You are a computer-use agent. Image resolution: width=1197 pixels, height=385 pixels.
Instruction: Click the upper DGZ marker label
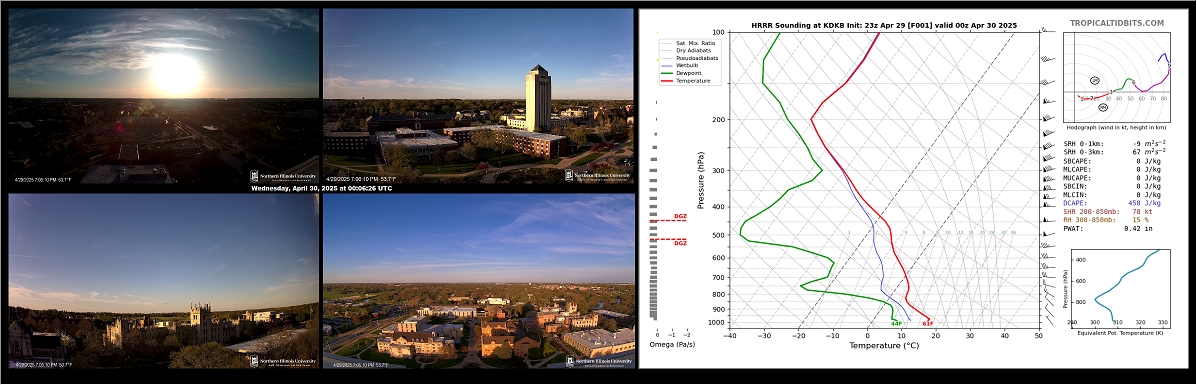click(679, 216)
